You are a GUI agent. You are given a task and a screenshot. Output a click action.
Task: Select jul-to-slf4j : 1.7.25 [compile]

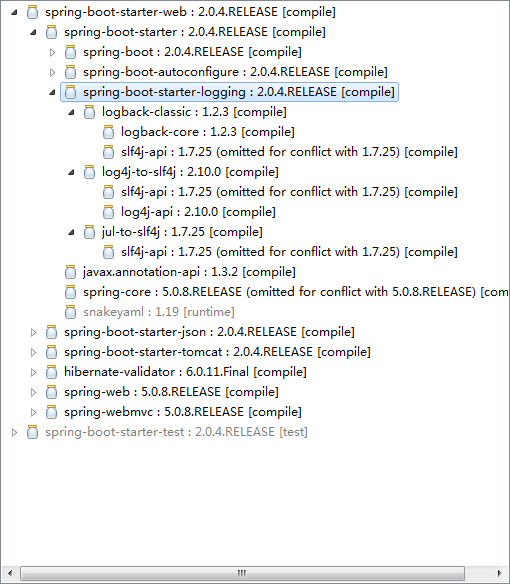click(x=182, y=232)
